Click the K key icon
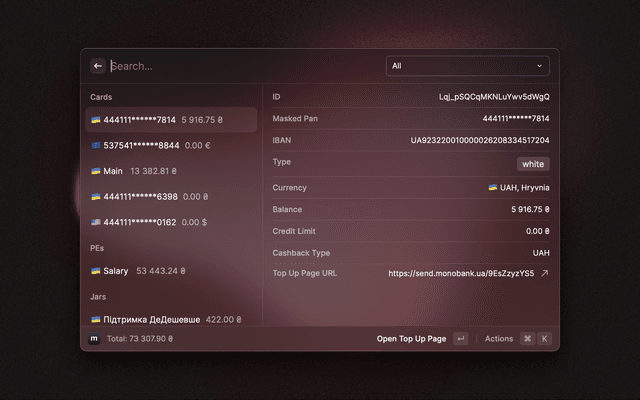 coord(545,339)
